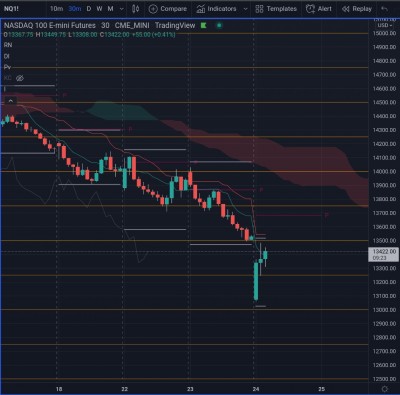Image resolution: width=400 pixels, height=395 pixels.
Task: Switch to the monthly M timeframe
Action: [x=111, y=9]
